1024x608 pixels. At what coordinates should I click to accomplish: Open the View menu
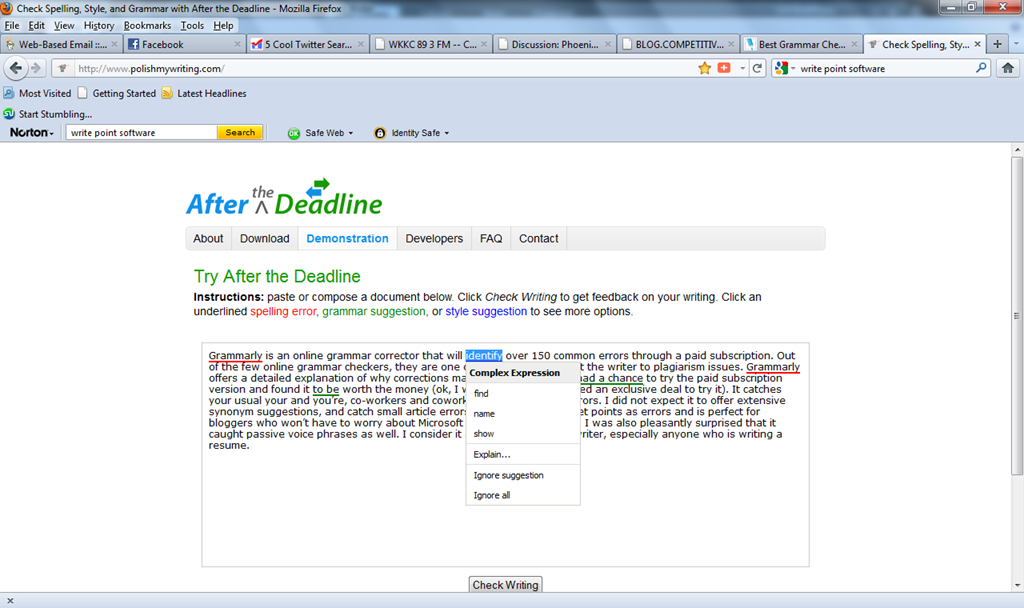64,25
